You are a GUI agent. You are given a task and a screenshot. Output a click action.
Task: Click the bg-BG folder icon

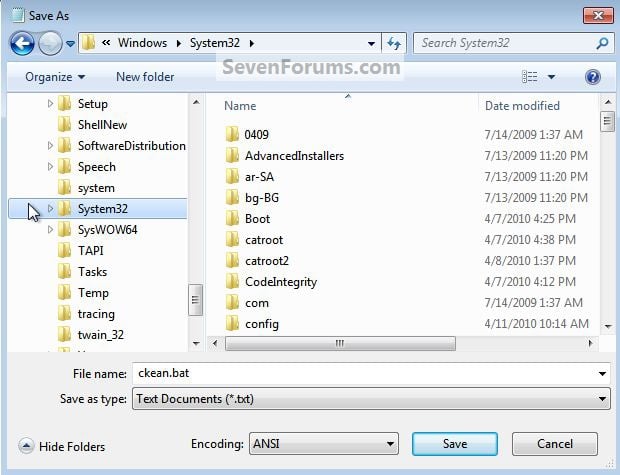click(x=232, y=197)
